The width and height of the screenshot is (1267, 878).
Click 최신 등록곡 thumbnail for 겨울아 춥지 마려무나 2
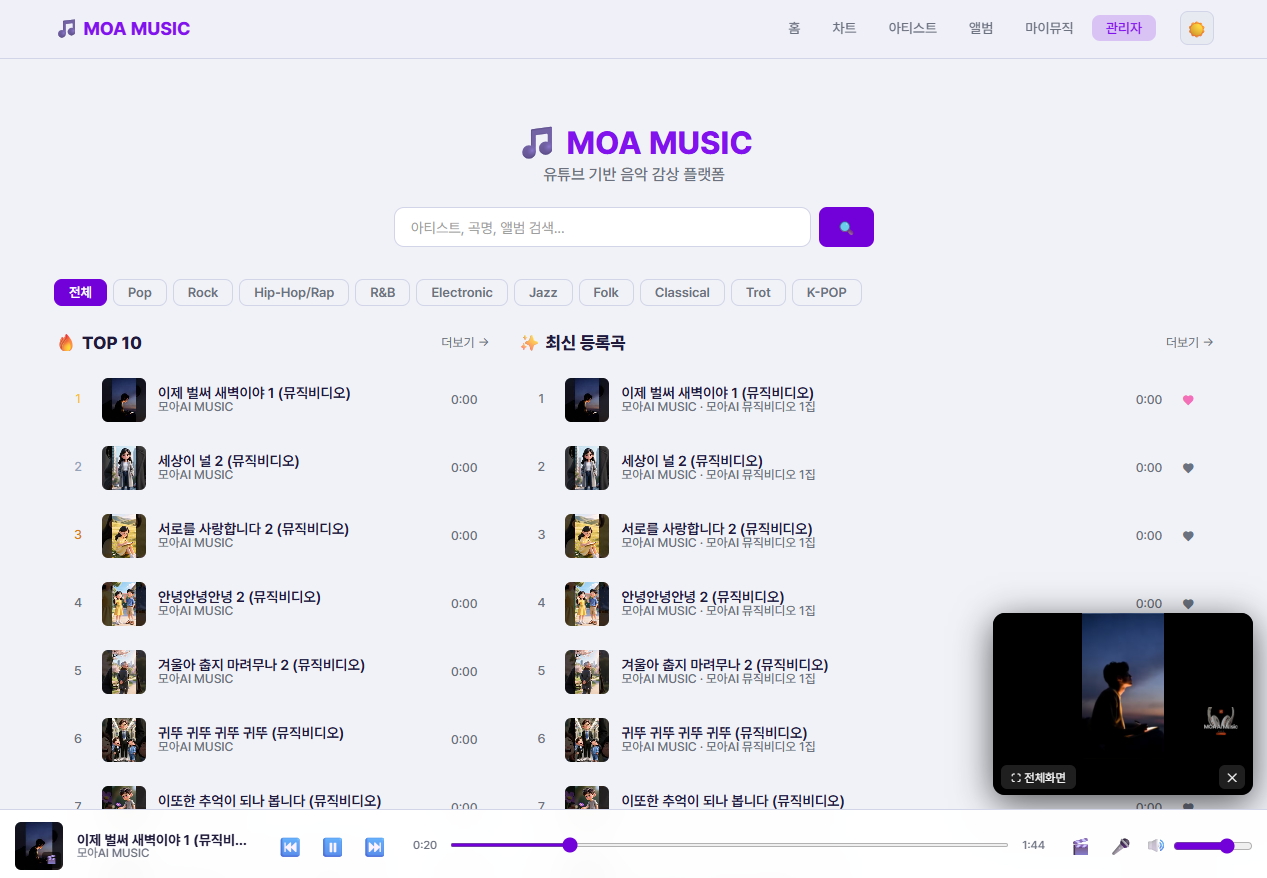pos(587,672)
